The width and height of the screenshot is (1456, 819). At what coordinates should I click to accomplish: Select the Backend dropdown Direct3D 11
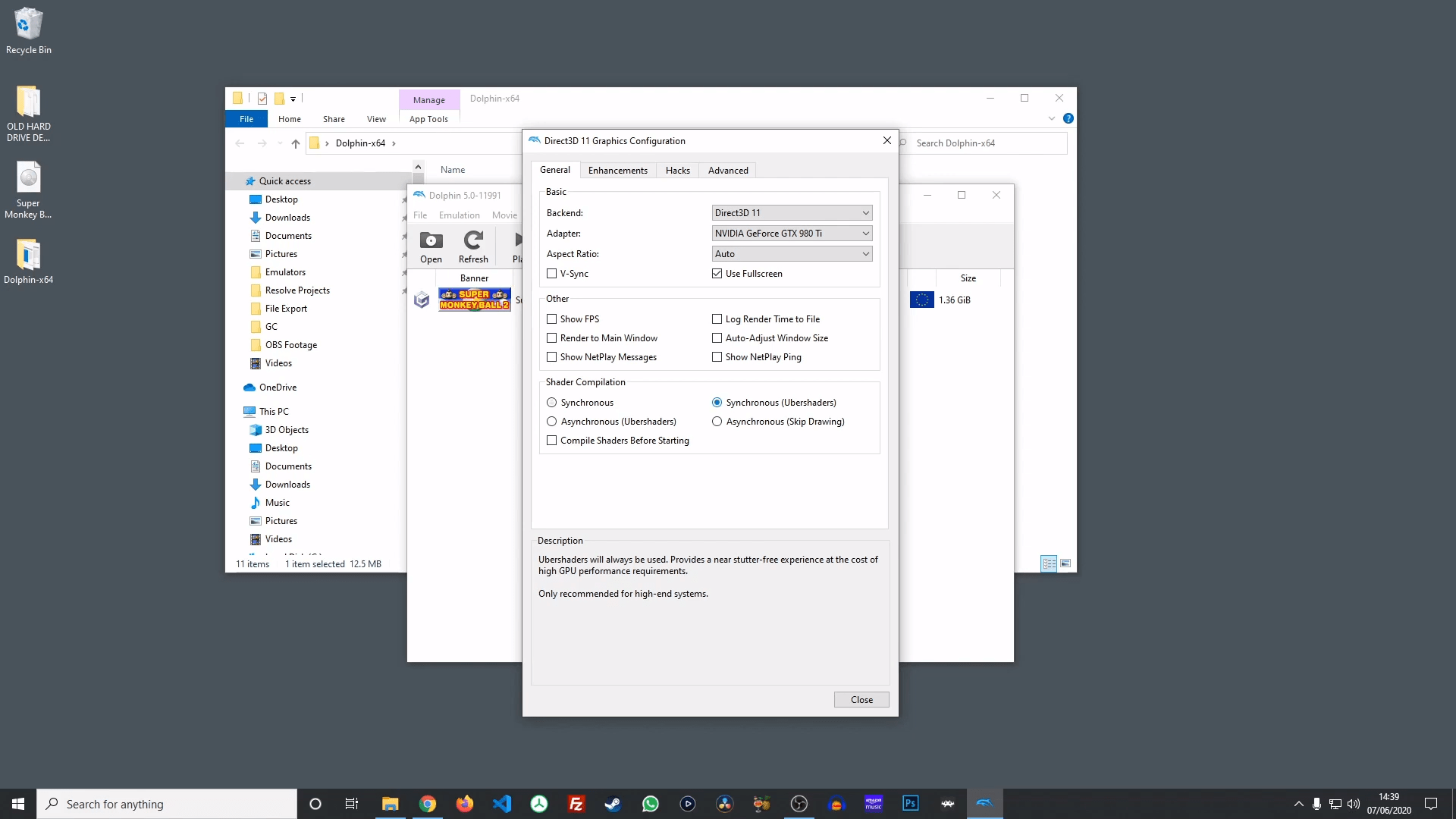point(790,213)
